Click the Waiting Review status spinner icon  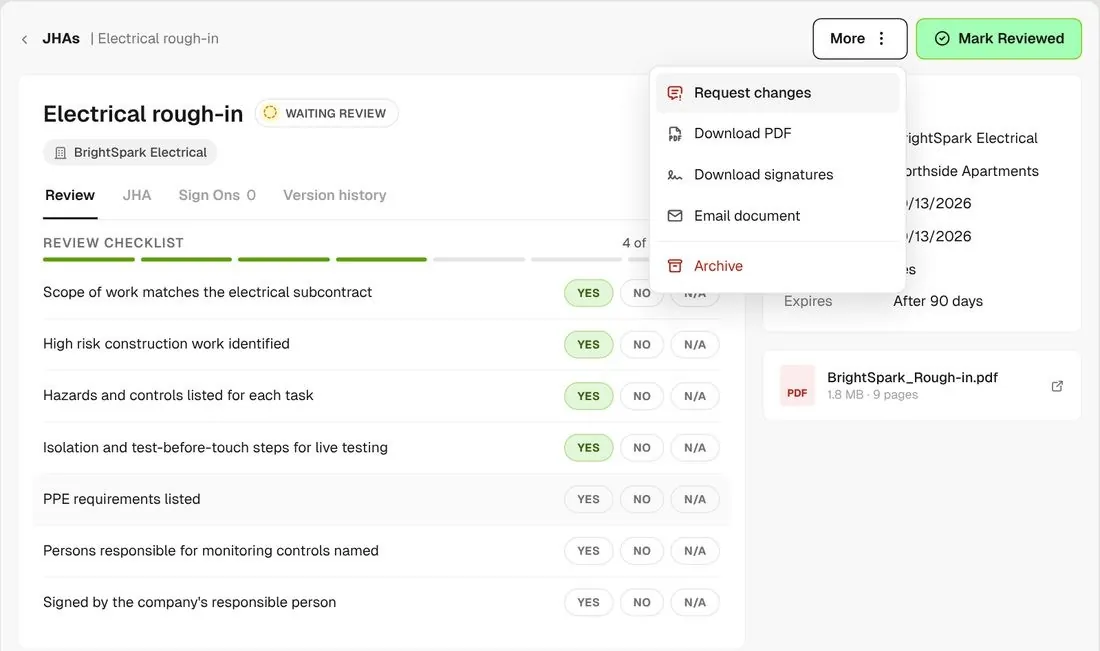point(270,113)
